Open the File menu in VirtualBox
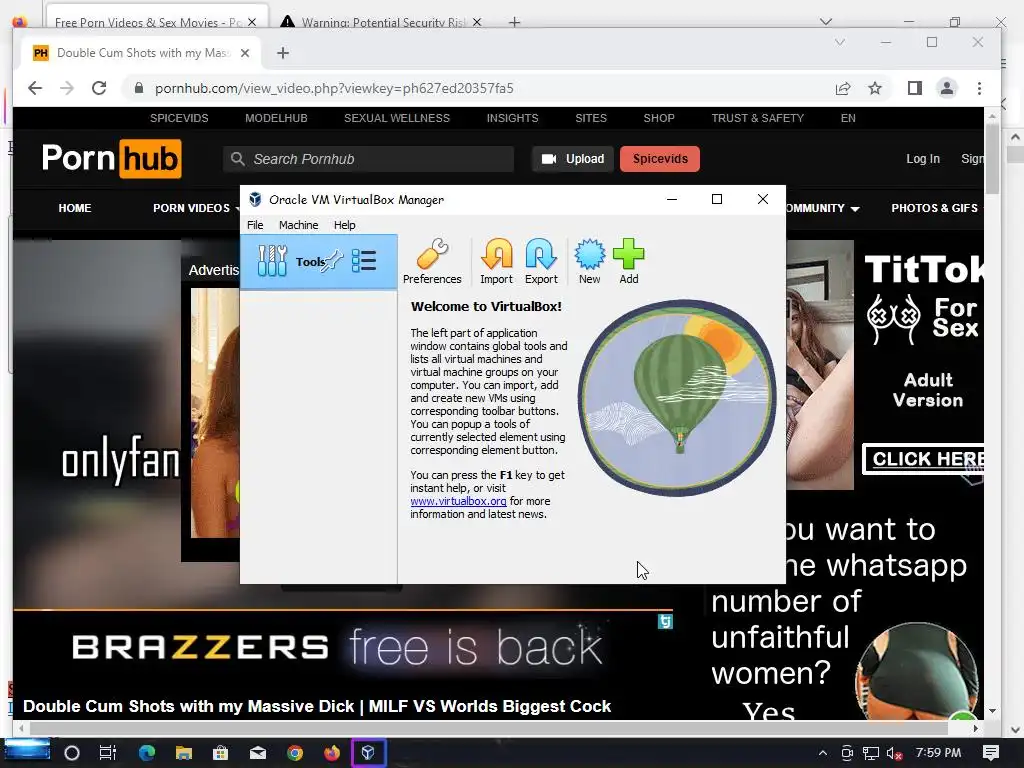 [255, 225]
